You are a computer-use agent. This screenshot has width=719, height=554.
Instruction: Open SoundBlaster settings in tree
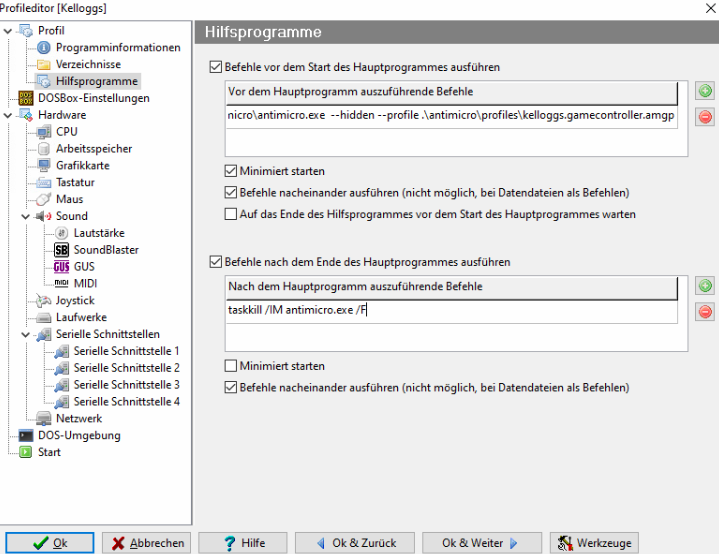105,250
